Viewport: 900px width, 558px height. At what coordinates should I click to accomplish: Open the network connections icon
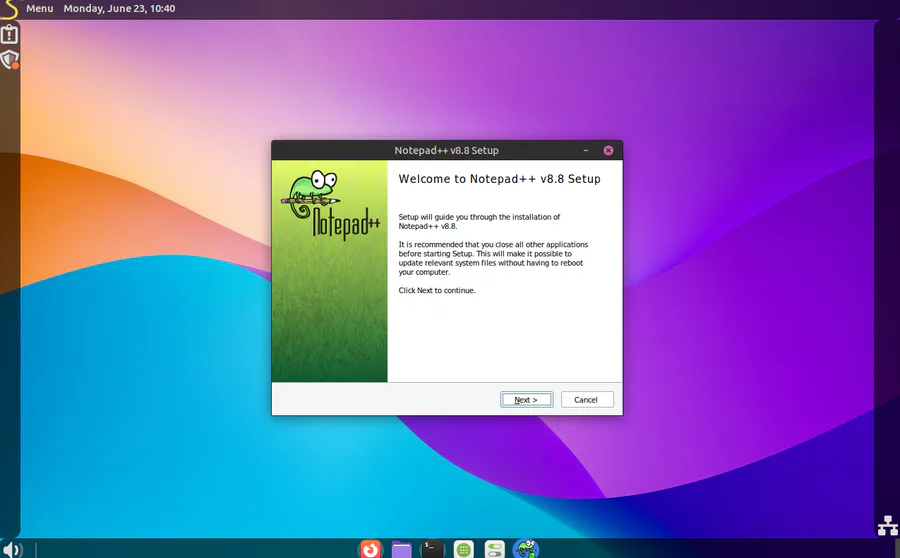pyautogui.click(x=887, y=526)
